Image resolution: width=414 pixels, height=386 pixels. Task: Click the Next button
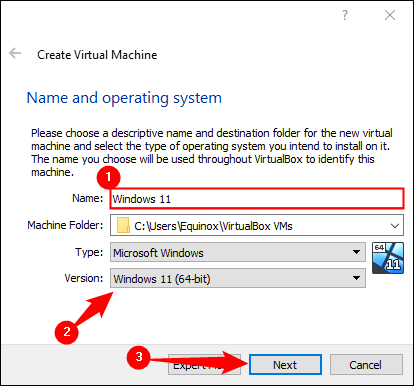285,365
